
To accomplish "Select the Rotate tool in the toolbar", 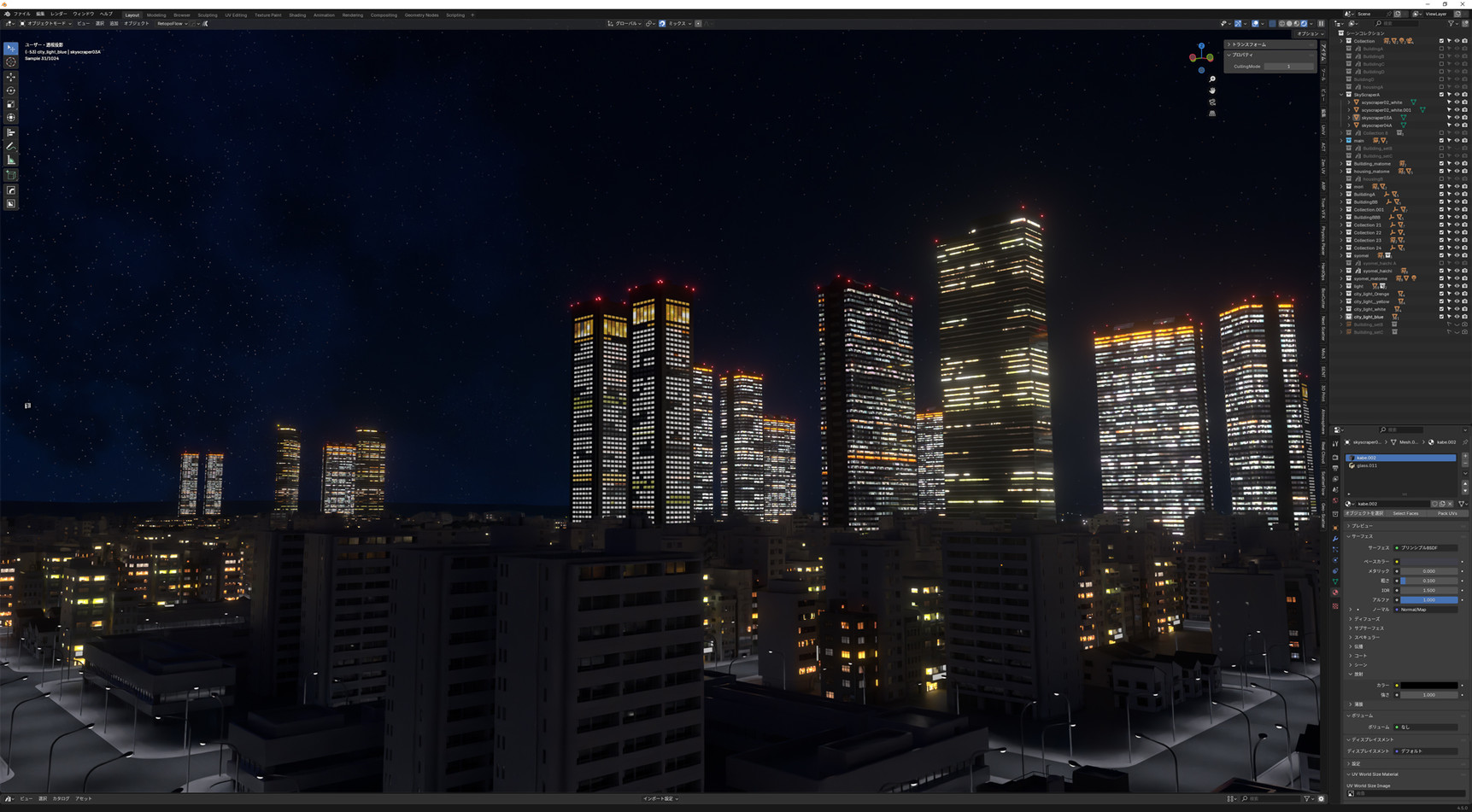I will coord(11,91).
